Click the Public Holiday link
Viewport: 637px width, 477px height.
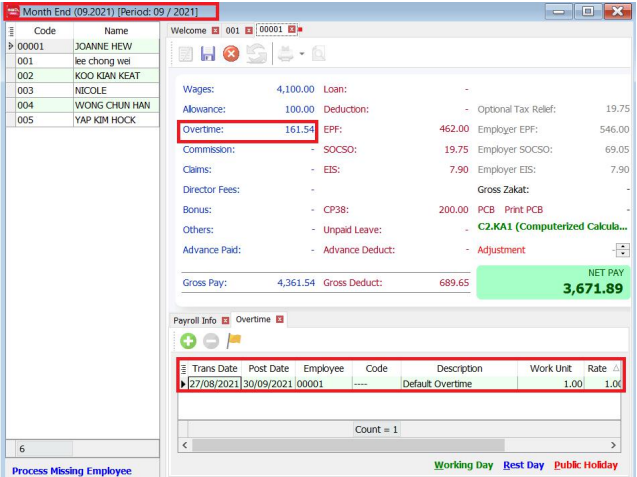[586, 465]
